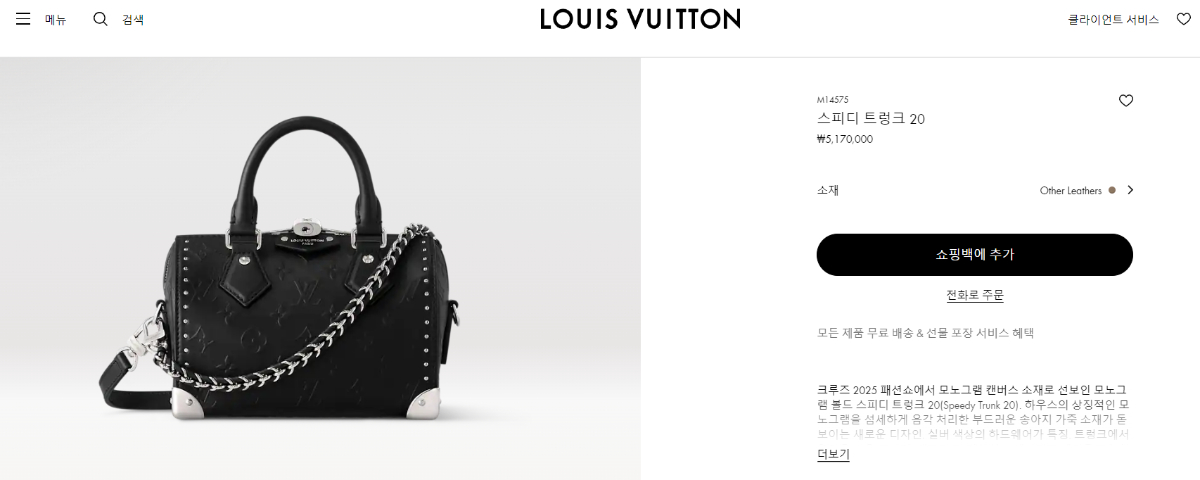This screenshot has height=480, width=1200.
Task: Click the 메뉴 menu label
Action: [56, 19]
